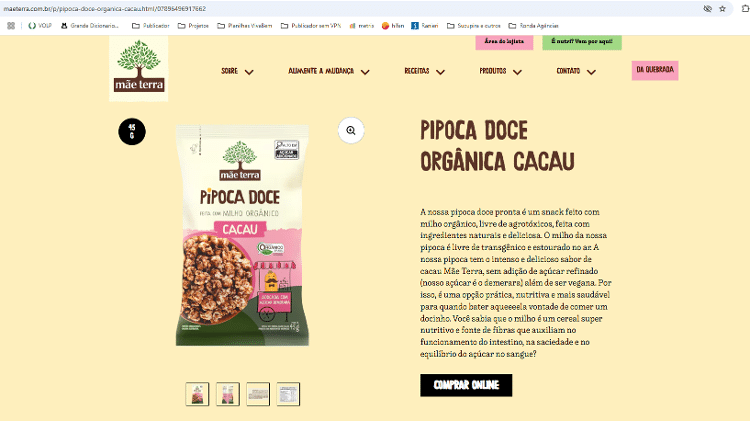Expand the Produtos menu chevron
The width and height of the screenshot is (750, 421).
tap(517, 72)
